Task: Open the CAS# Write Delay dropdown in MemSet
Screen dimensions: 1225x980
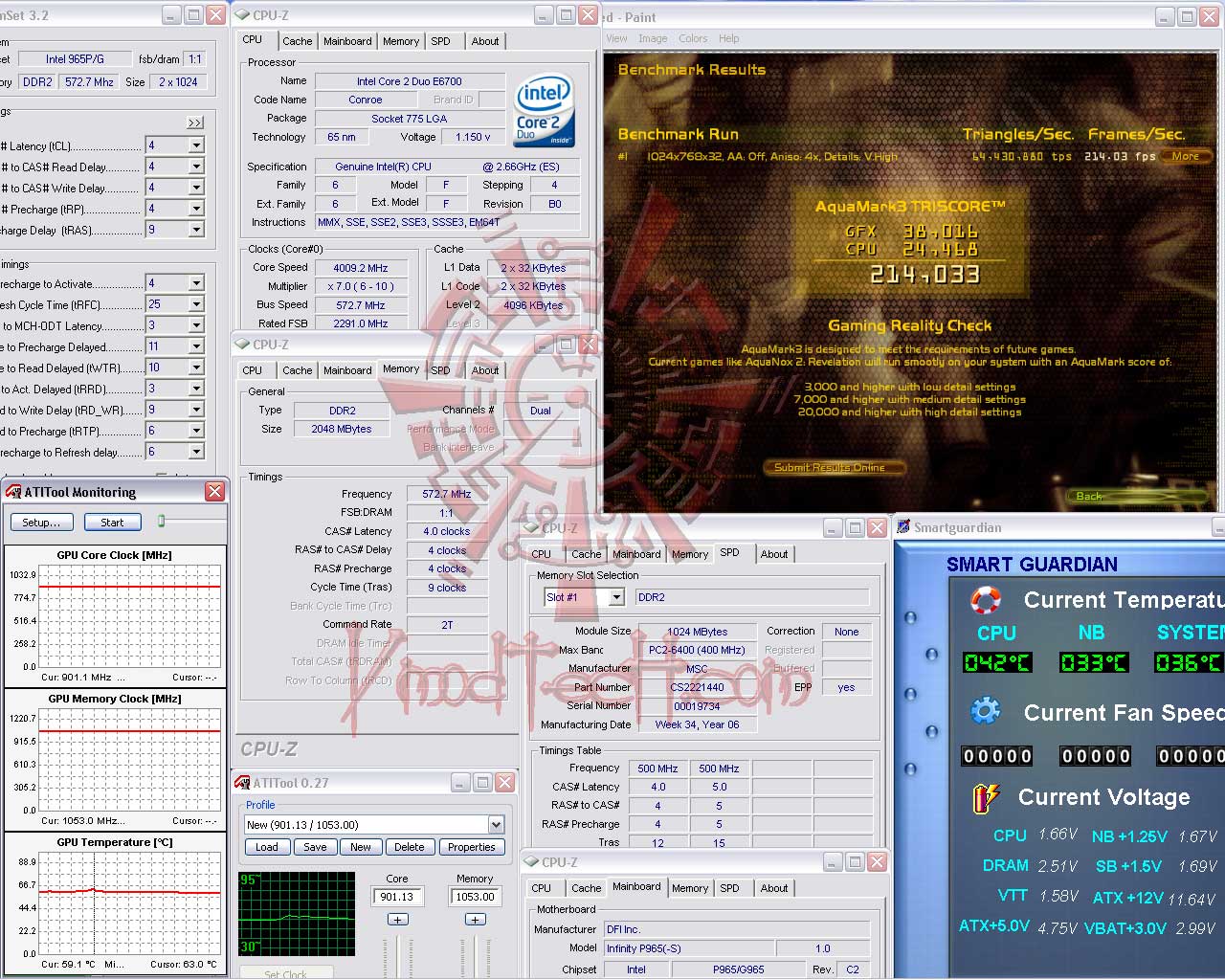Action: tap(196, 188)
